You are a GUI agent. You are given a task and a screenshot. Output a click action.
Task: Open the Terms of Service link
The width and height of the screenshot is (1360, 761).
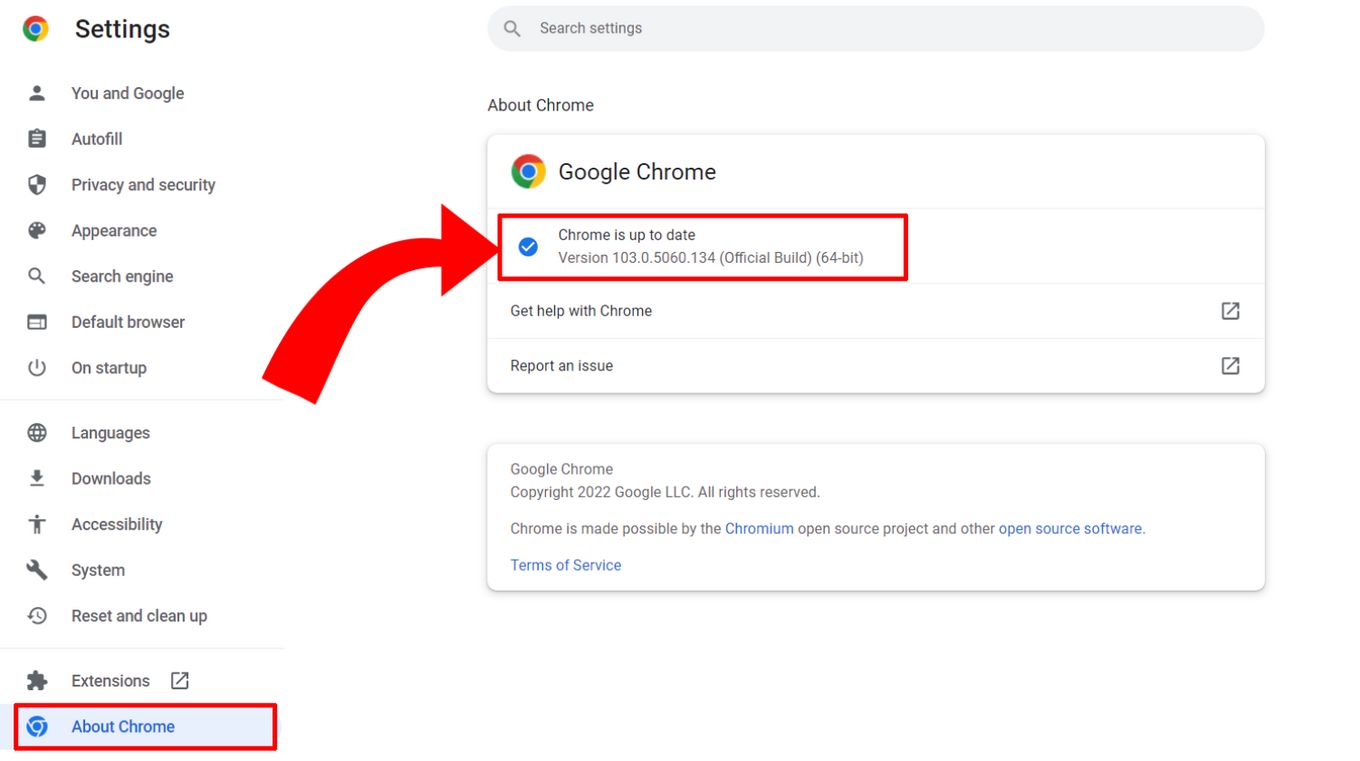[565, 564]
